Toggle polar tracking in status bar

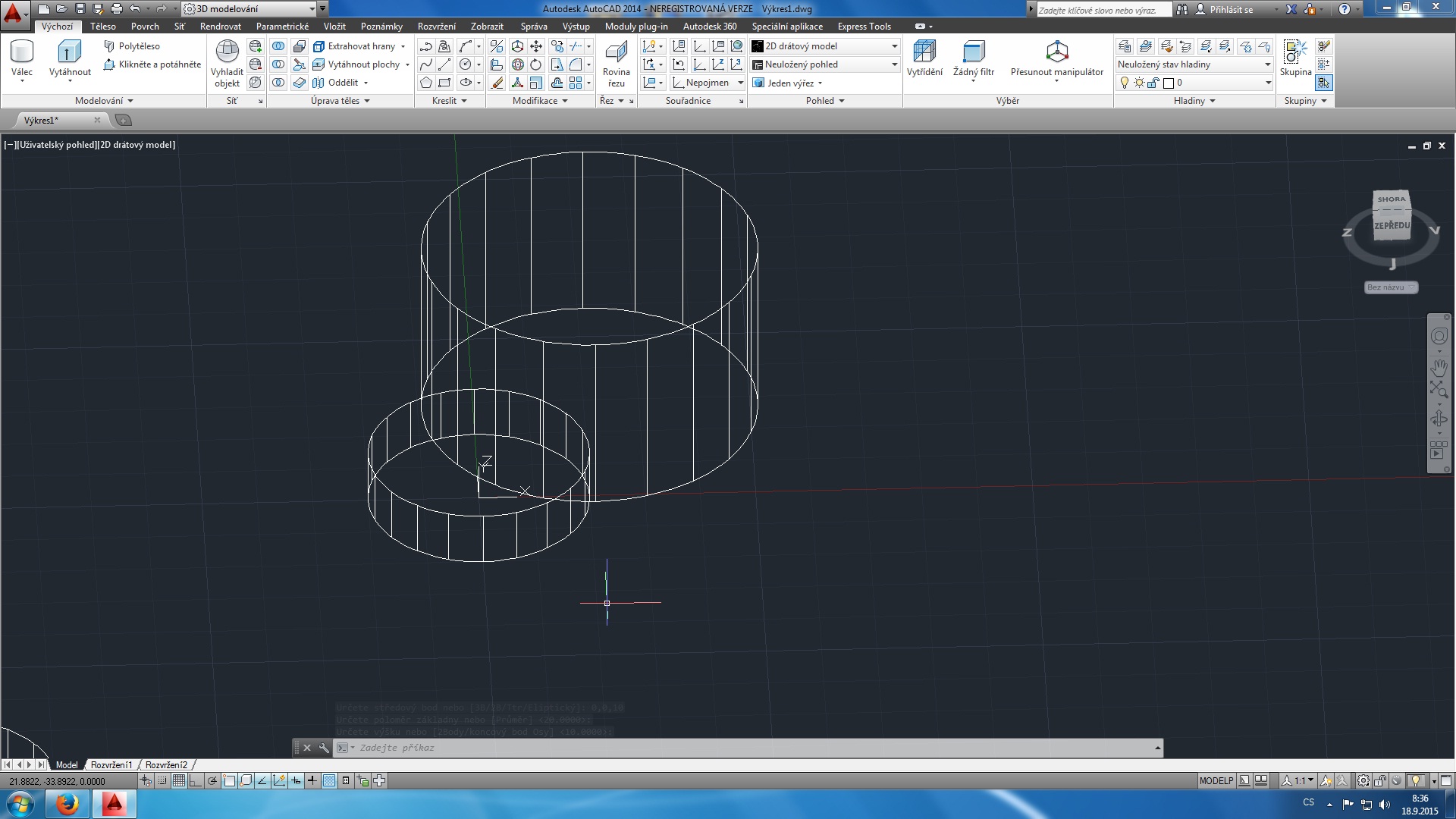click(213, 780)
